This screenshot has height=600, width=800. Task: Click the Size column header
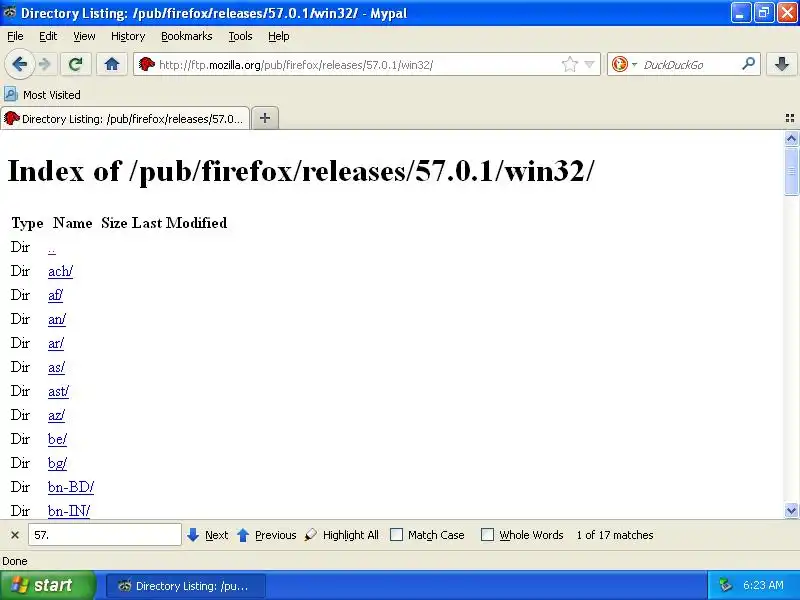pyautogui.click(x=114, y=223)
